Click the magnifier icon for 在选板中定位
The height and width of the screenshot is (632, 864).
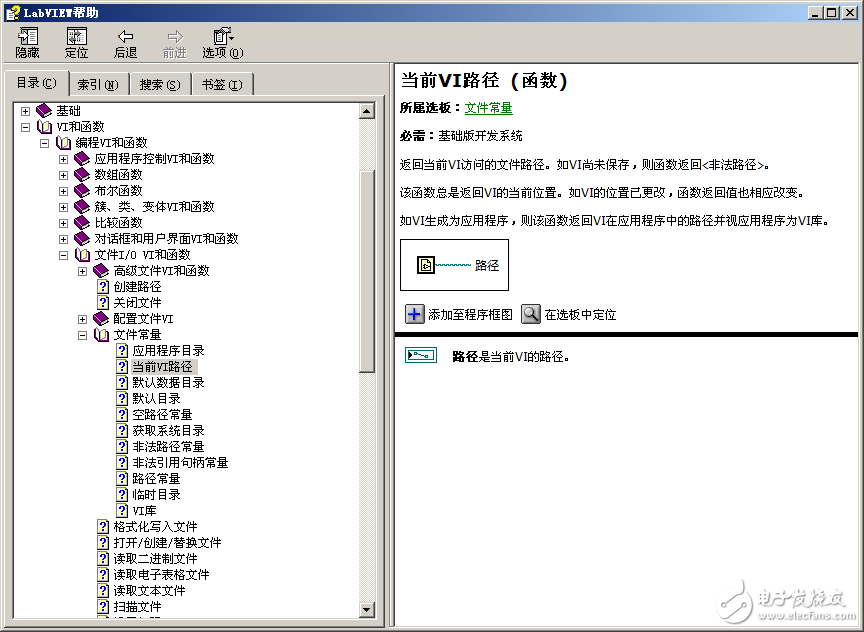(x=531, y=315)
